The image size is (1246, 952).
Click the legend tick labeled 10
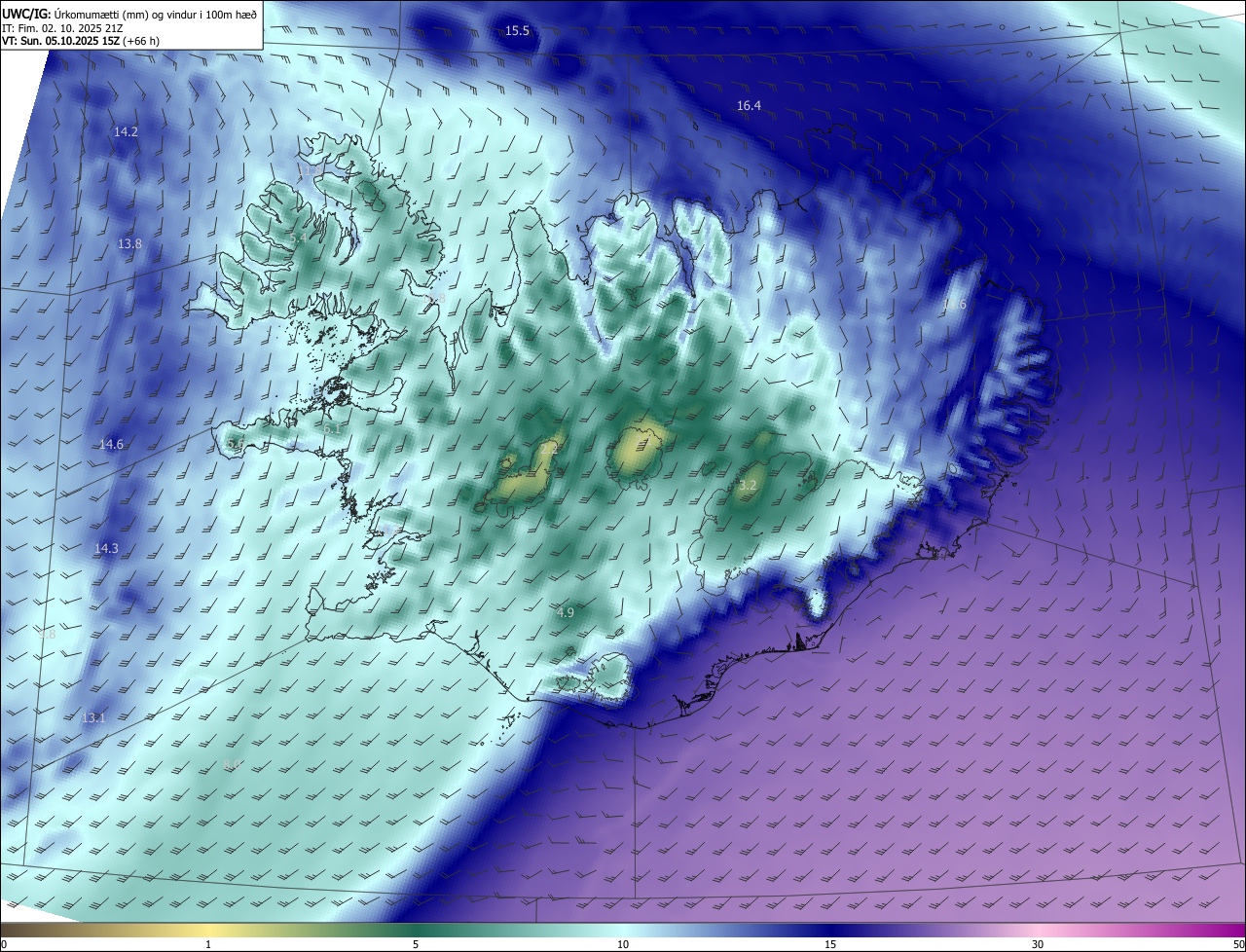(x=623, y=945)
